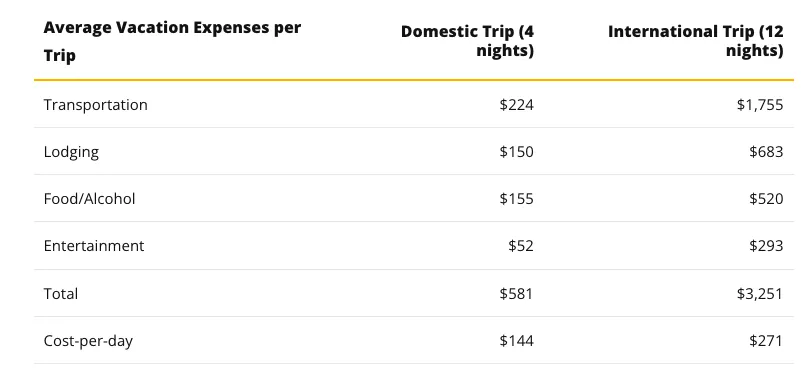
Task: Click the $224 domestic transportation value
Action: click(x=516, y=105)
